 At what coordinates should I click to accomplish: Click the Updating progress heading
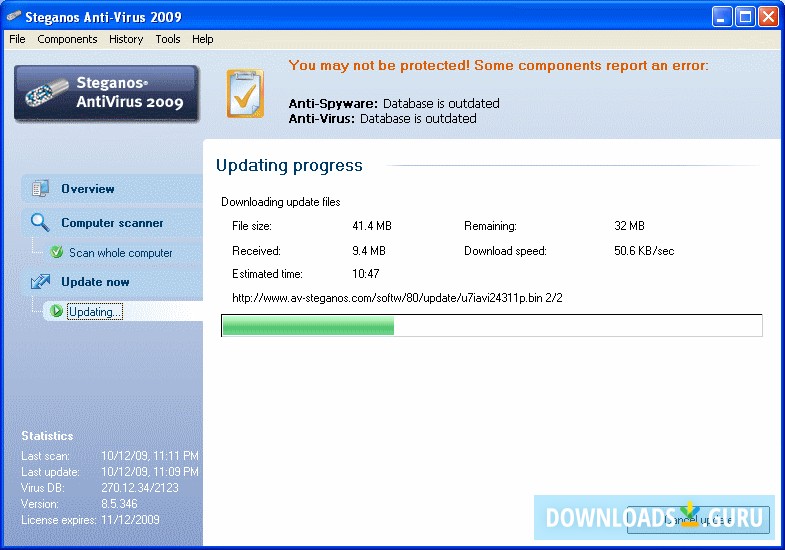coord(289,165)
